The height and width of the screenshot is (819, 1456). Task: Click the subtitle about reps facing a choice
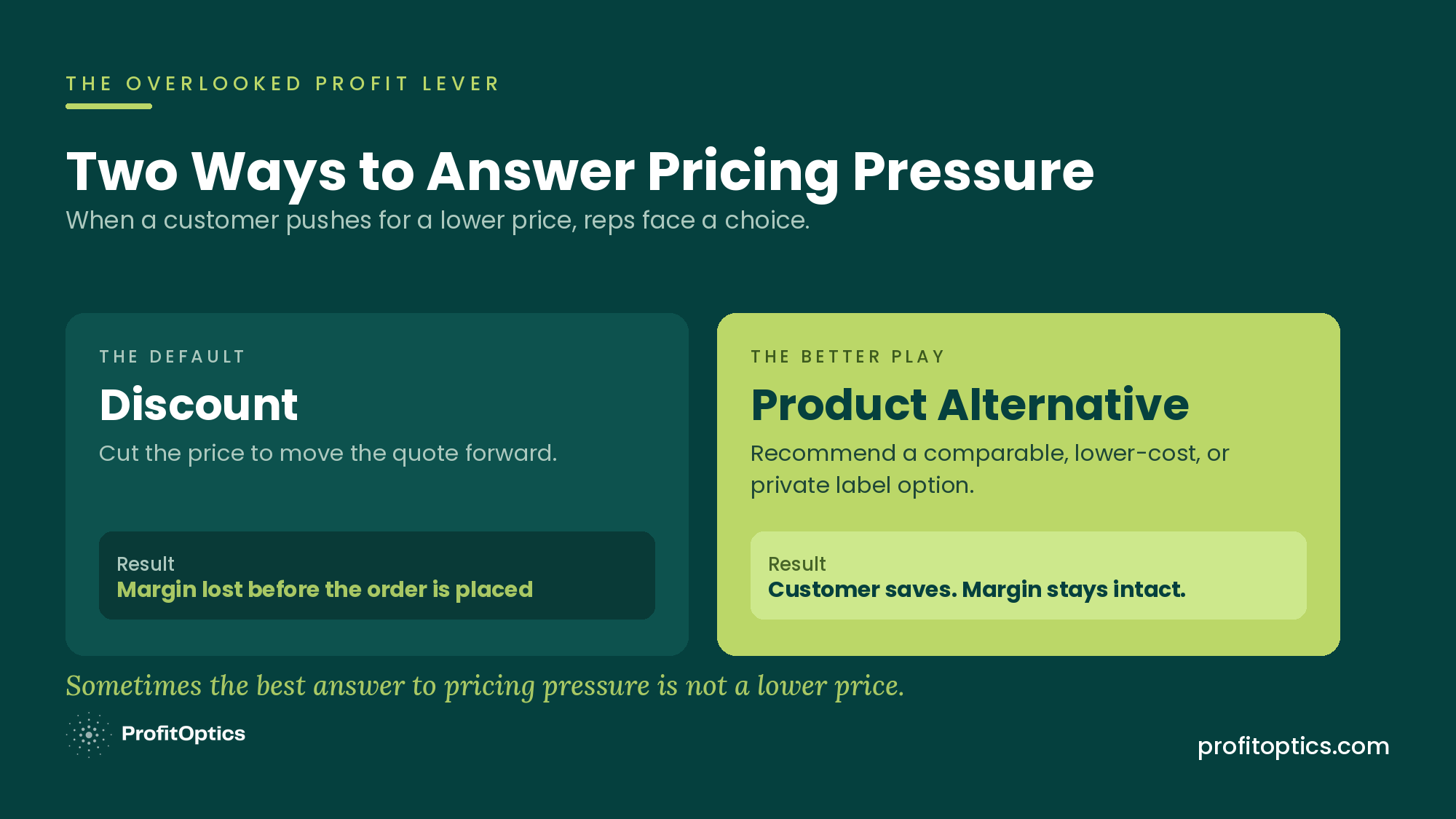[438, 221]
